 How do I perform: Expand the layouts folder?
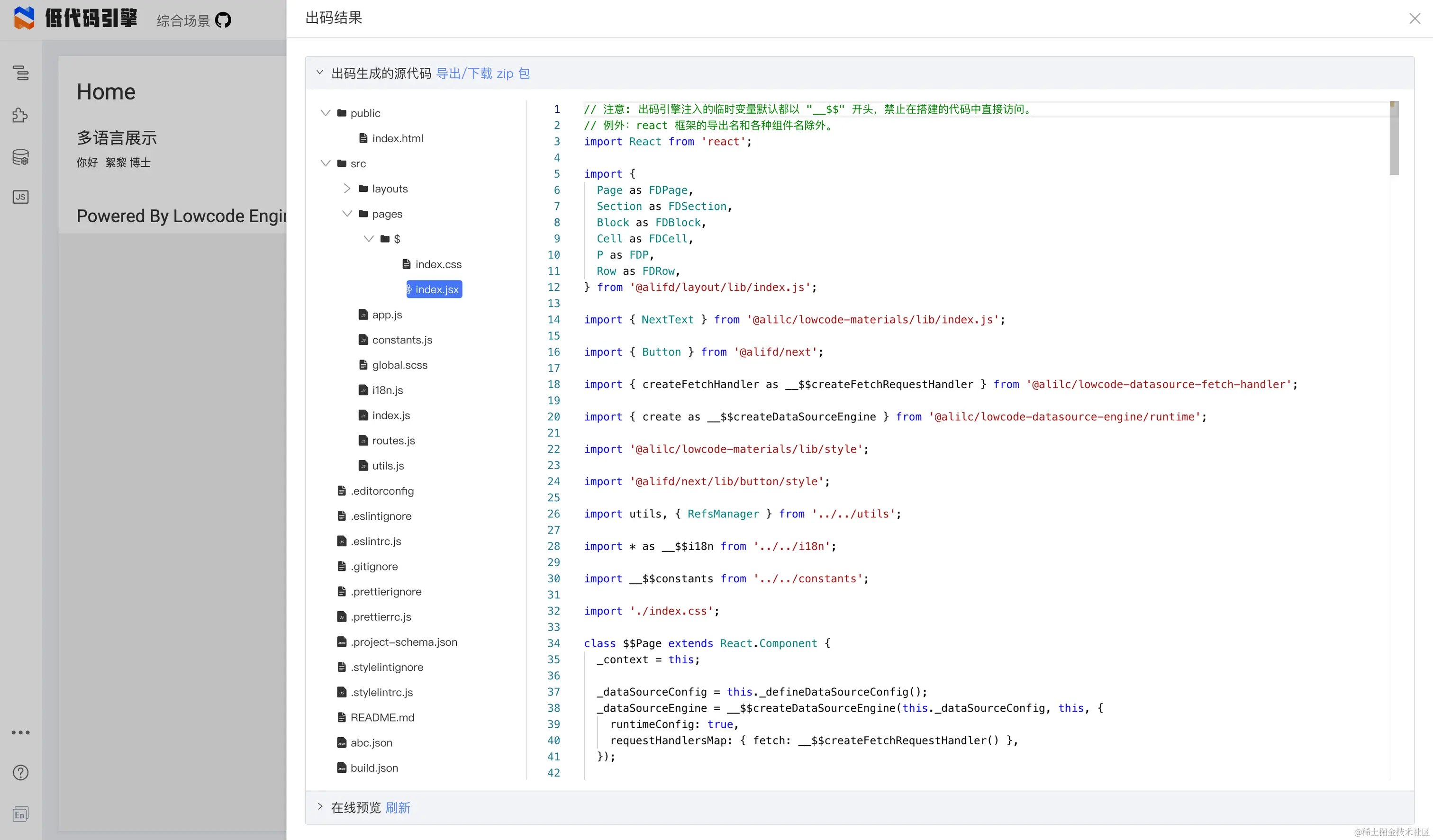pyautogui.click(x=347, y=188)
